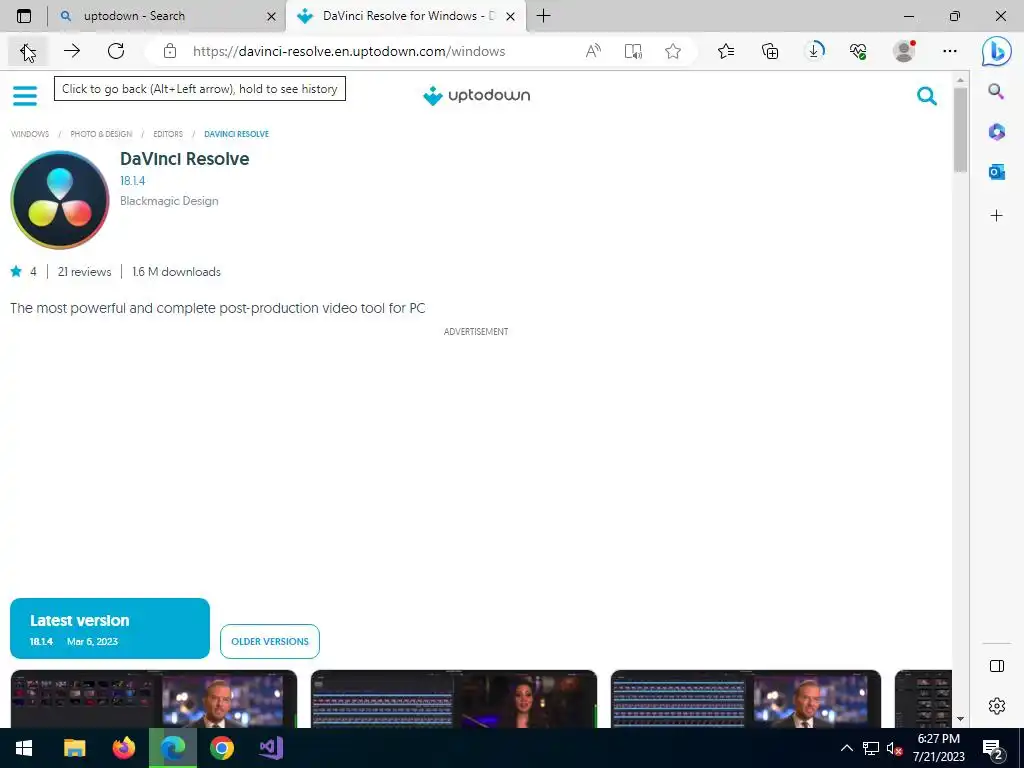Open sidebar settings gear
The image size is (1024, 768).
tap(997, 706)
